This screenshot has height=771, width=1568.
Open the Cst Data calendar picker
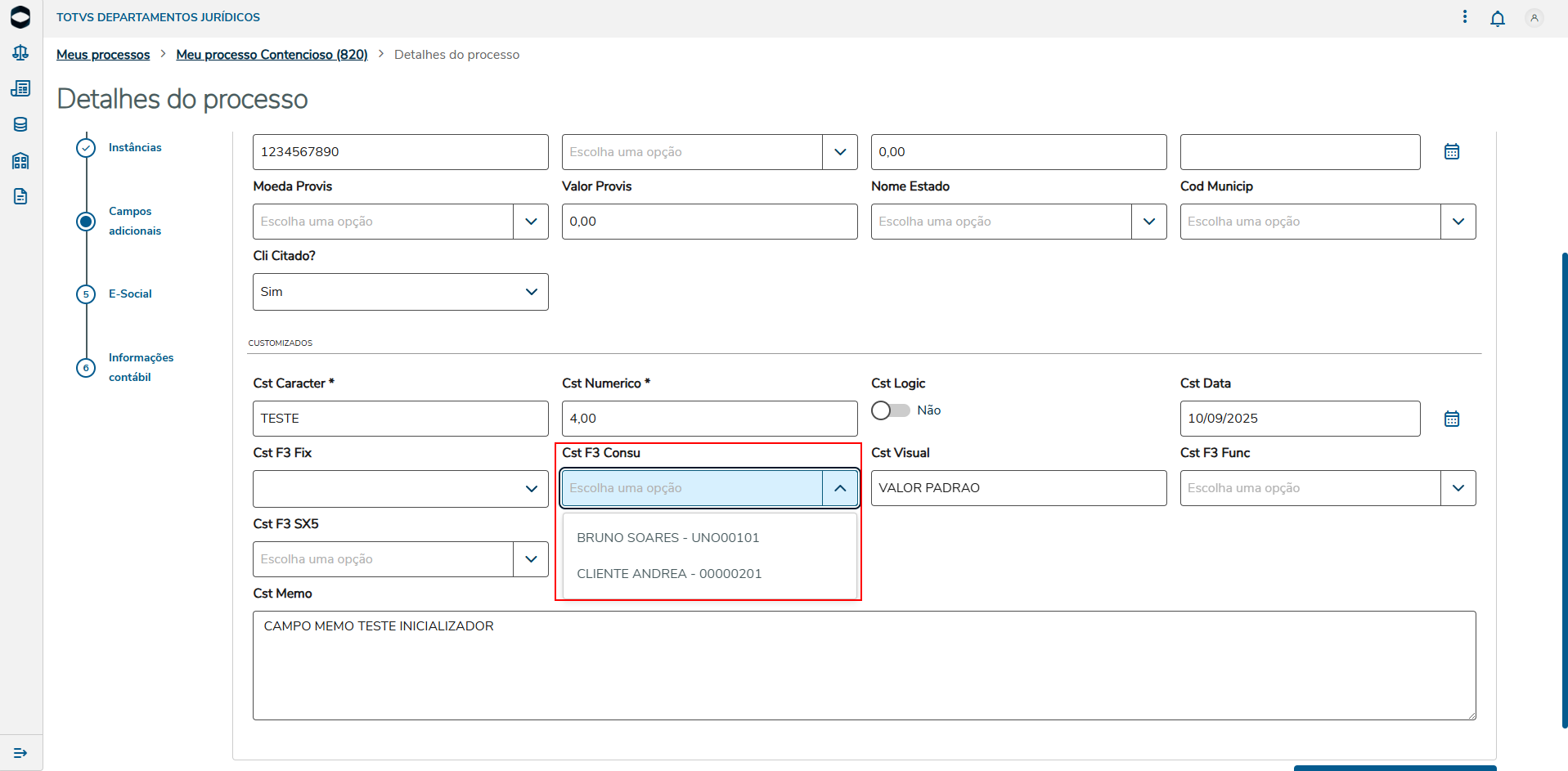point(1452,419)
